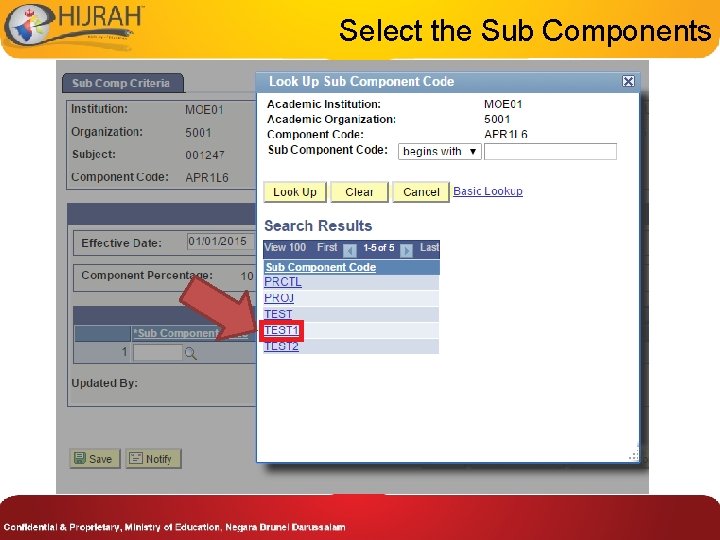Image resolution: width=720 pixels, height=540 pixels.
Task: Click the Institution value MOE01 in background page
Action: [204, 110]
